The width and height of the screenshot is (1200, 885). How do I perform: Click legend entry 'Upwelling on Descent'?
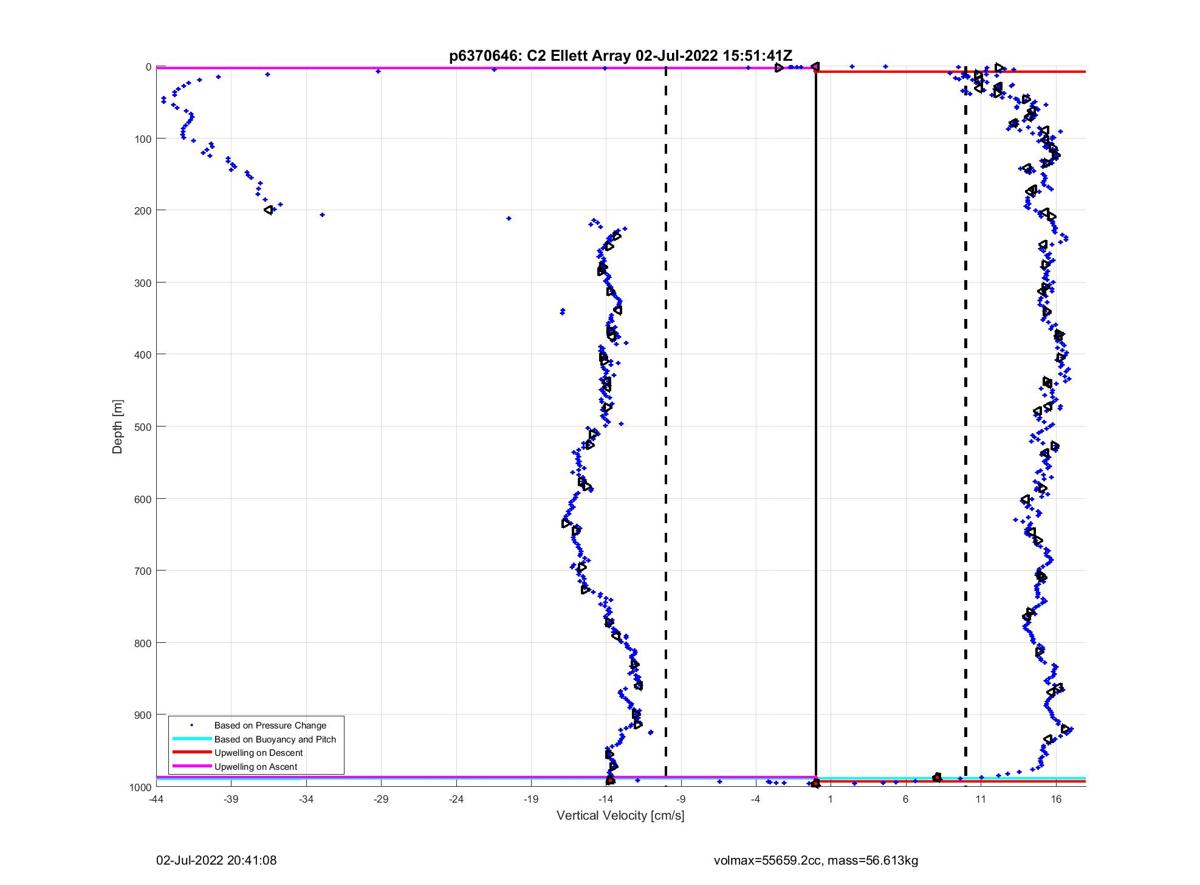tap(258, 753)
